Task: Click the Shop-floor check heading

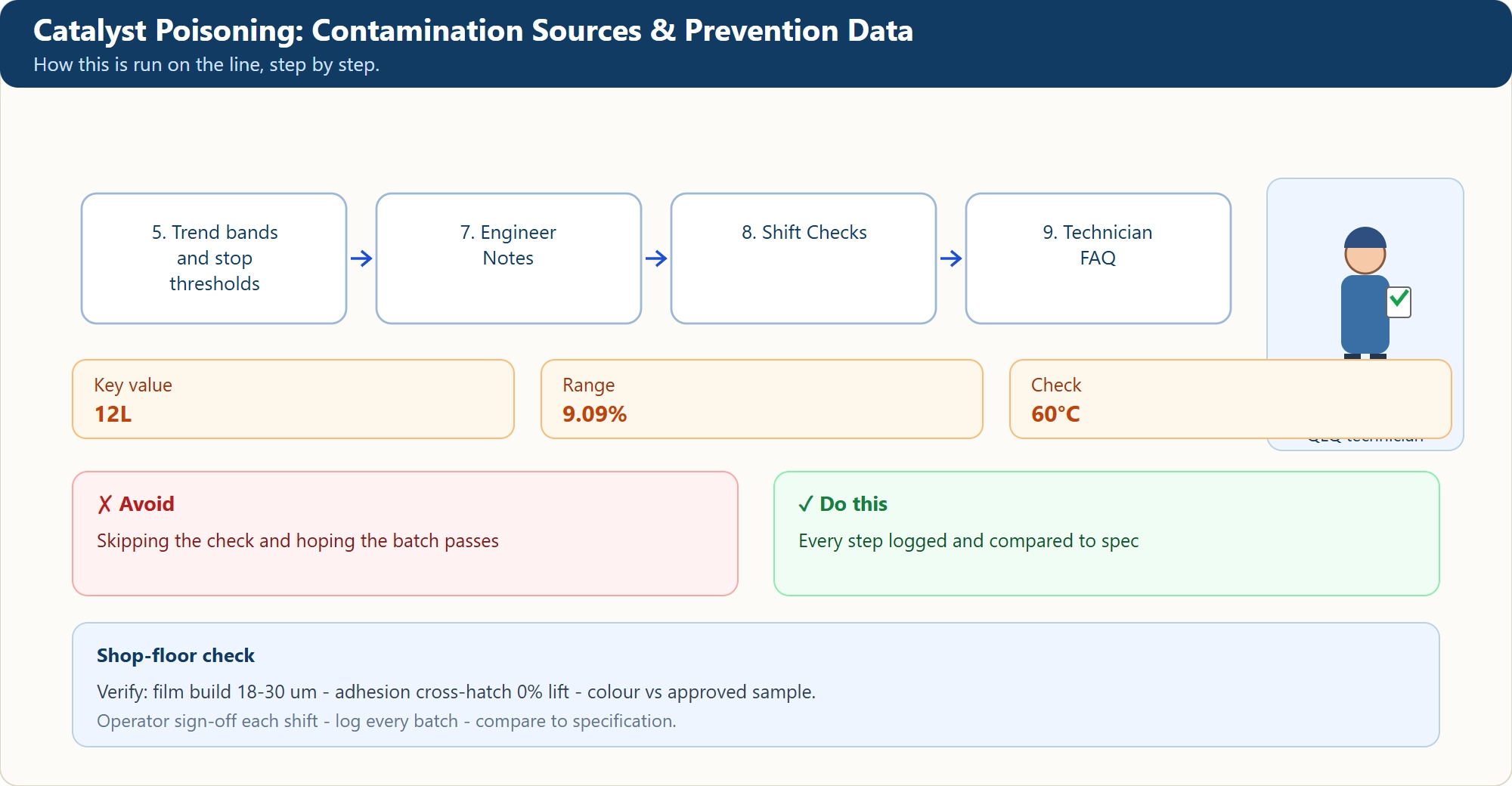Action: coord(175,655)
